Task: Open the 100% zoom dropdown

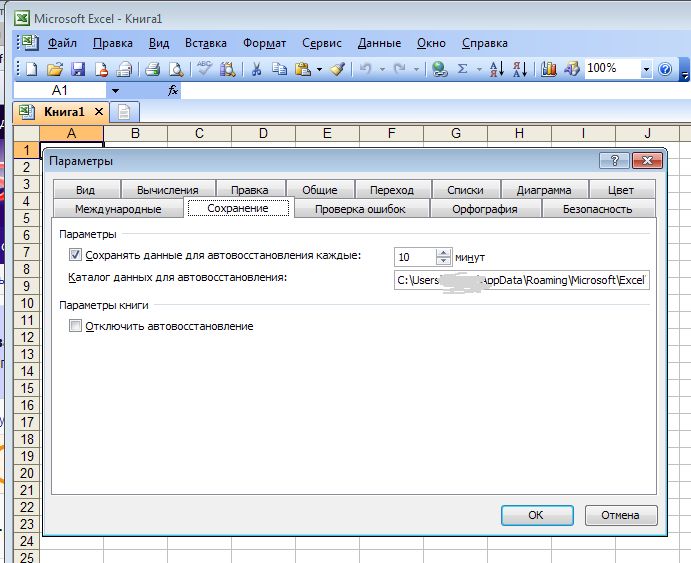Action: [646, 69]
